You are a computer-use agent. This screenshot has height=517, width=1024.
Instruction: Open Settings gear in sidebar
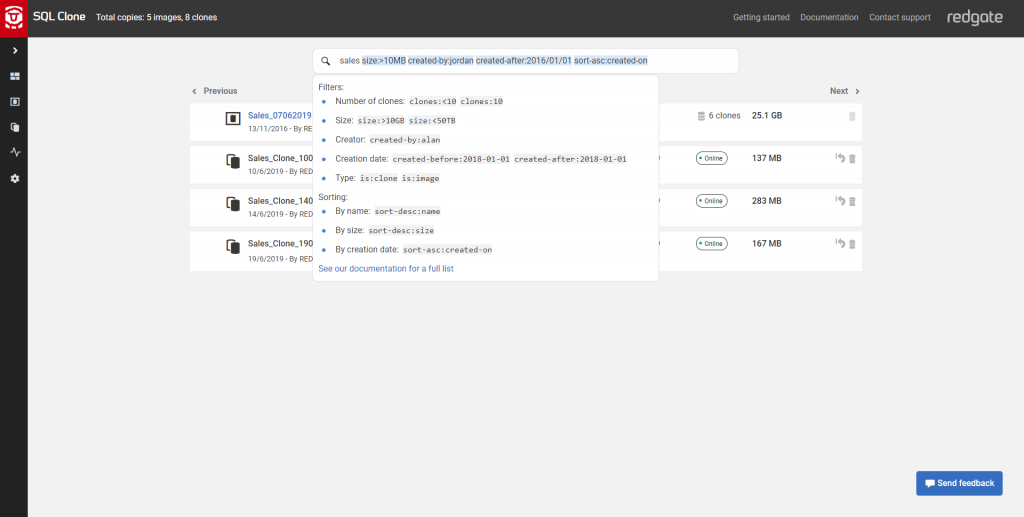14,178
